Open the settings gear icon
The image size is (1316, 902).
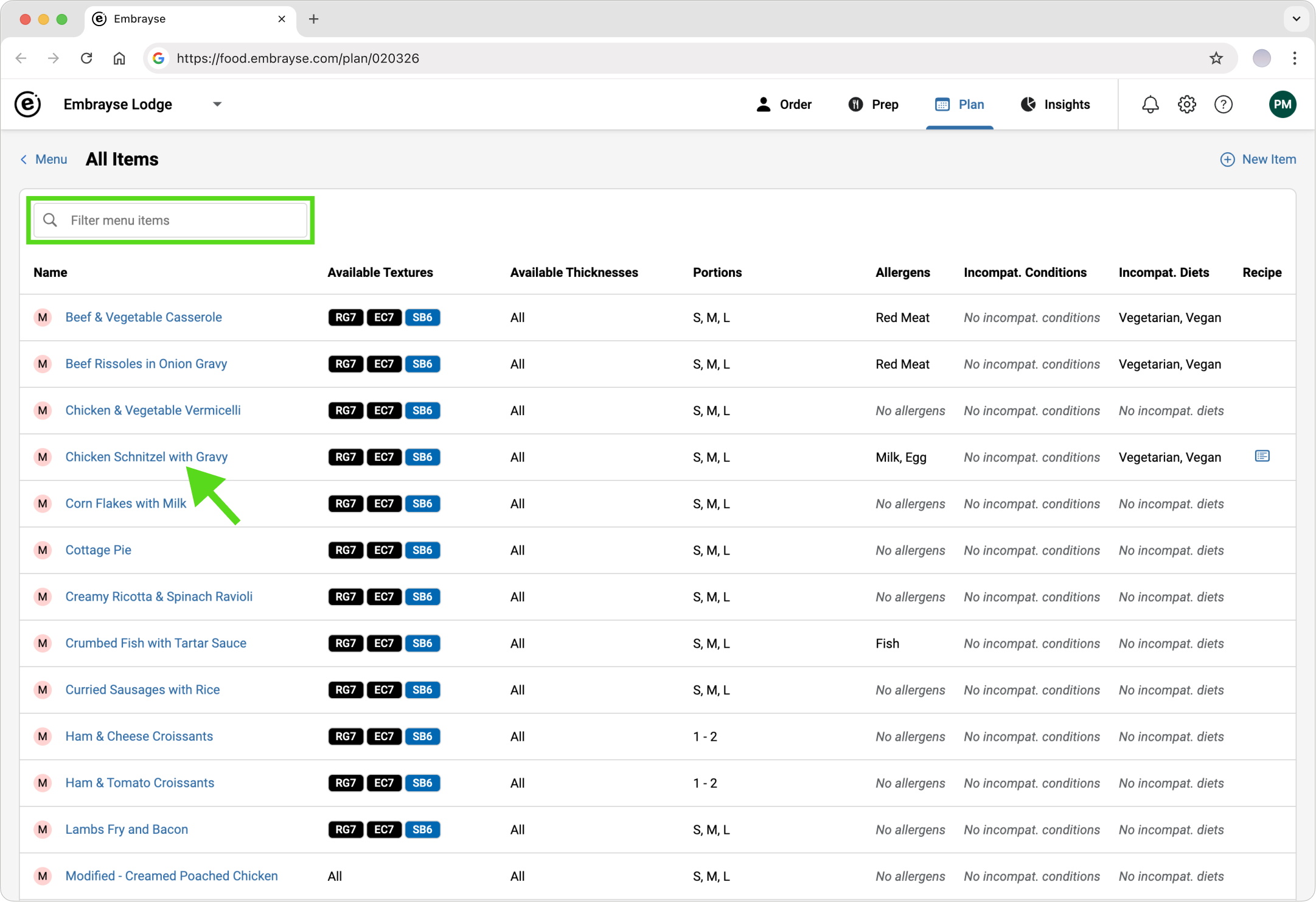click(x=1186, y=105)
